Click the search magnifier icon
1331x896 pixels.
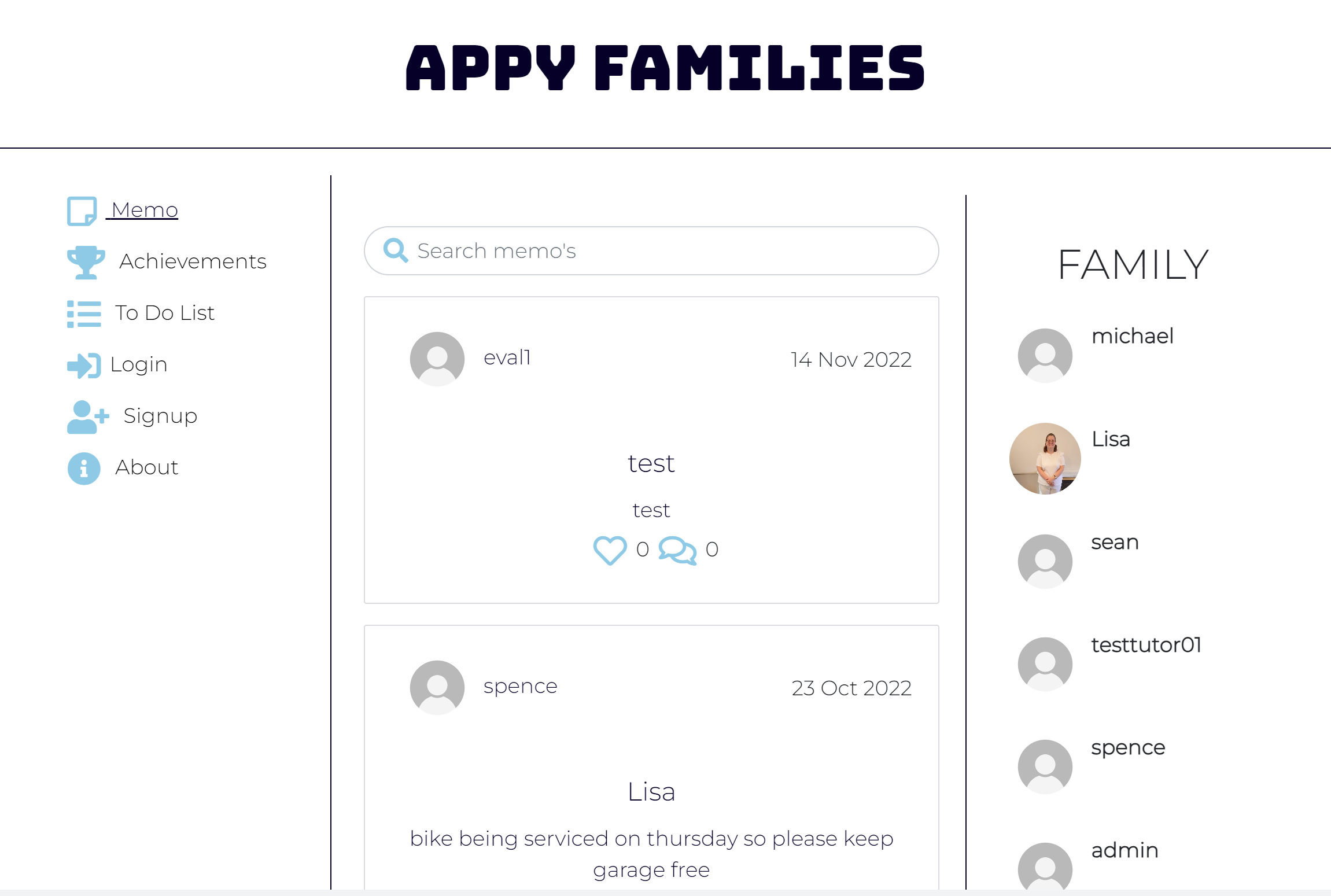pos(396,250)
